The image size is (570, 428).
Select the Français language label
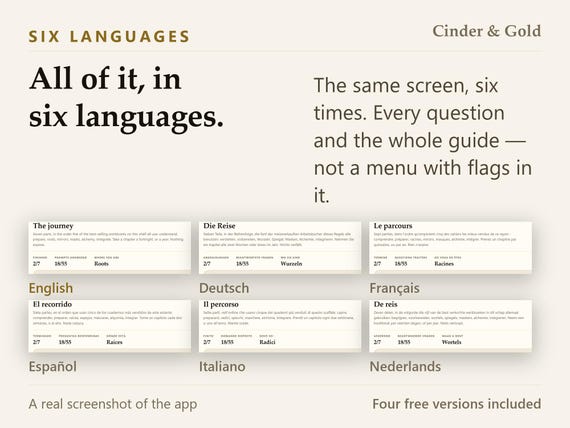click(x=394, y=289)
